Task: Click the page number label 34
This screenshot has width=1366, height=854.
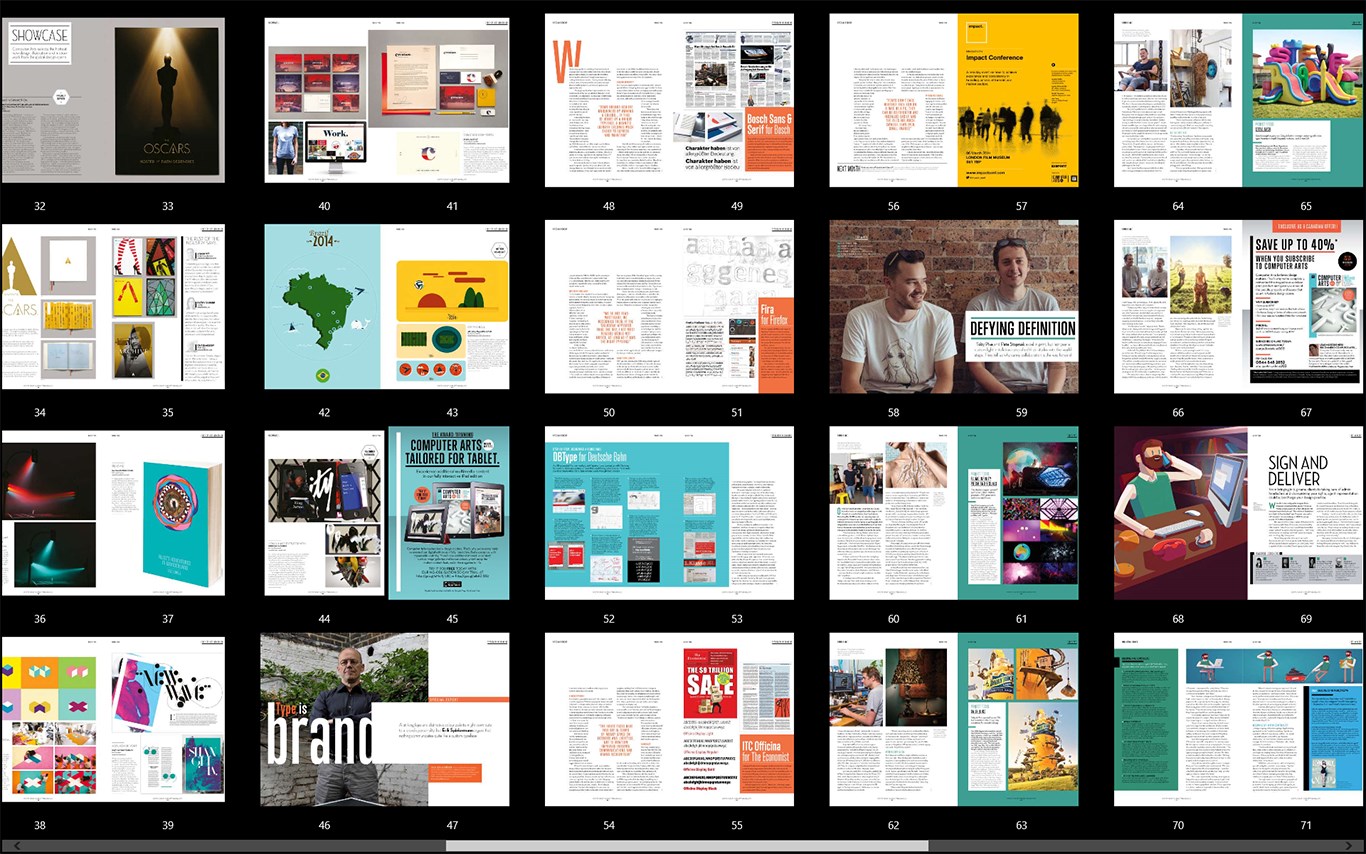Action: pos(40,413)
